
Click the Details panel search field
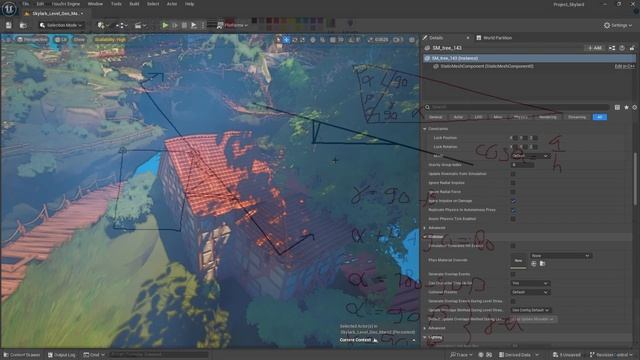(x=518, y=107)
